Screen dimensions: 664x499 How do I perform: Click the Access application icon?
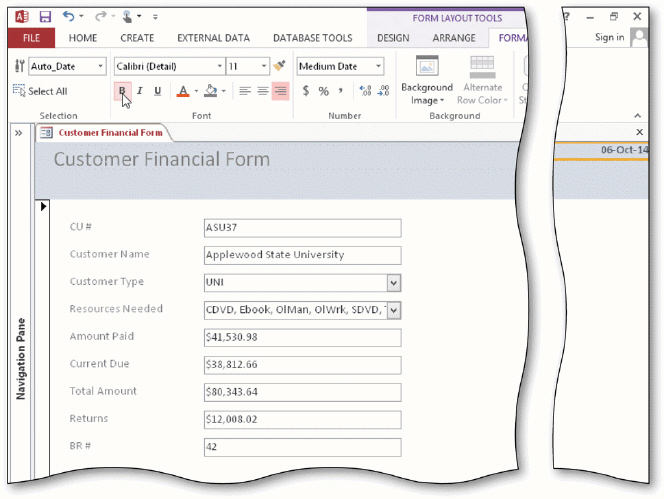[22, 17]
